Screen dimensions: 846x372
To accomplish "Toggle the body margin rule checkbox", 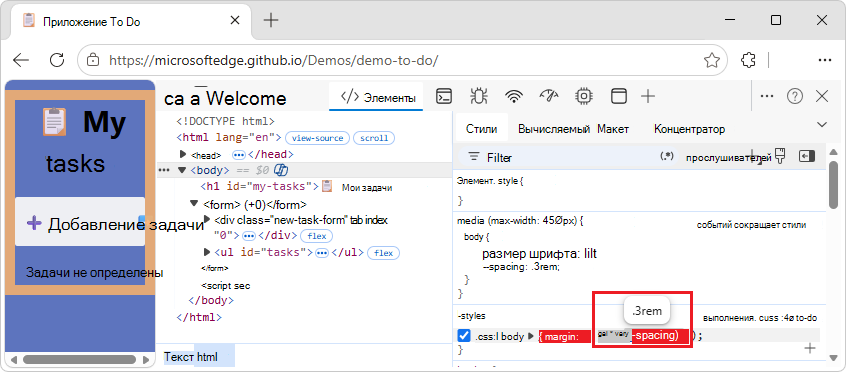I will coord(464,336).
